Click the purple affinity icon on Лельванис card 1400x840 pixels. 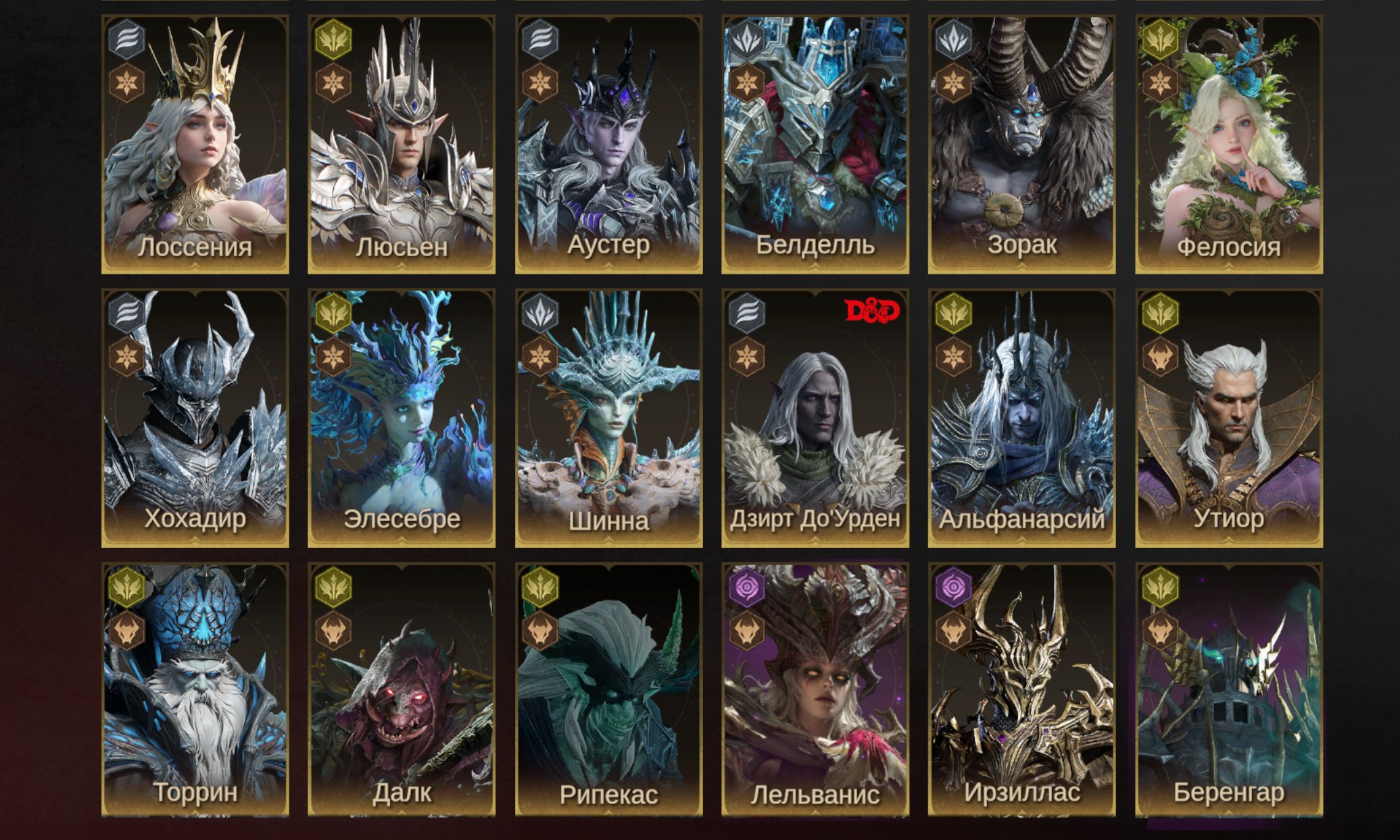pyautogui.click(x=747, y=587)
